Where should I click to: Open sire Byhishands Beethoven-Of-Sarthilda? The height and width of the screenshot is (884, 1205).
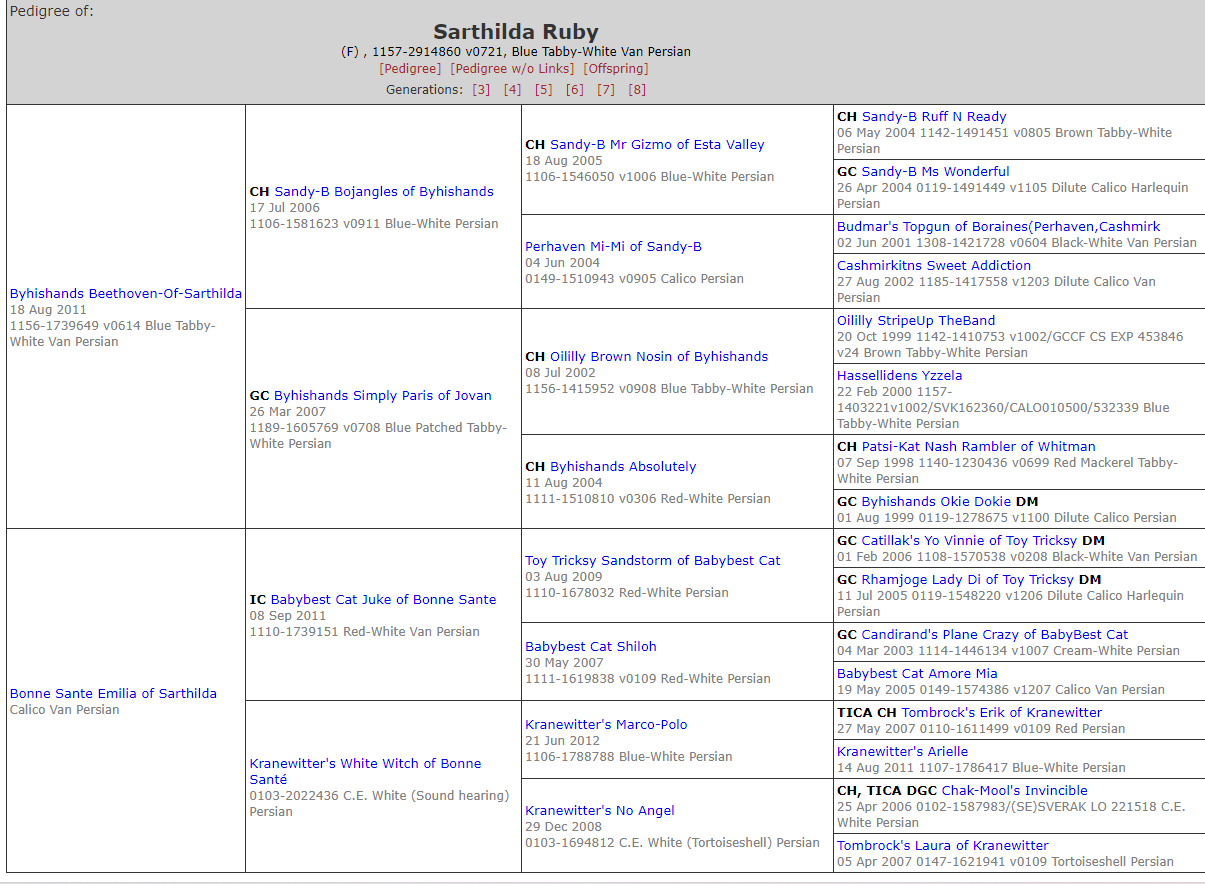[x=126, y=294]
